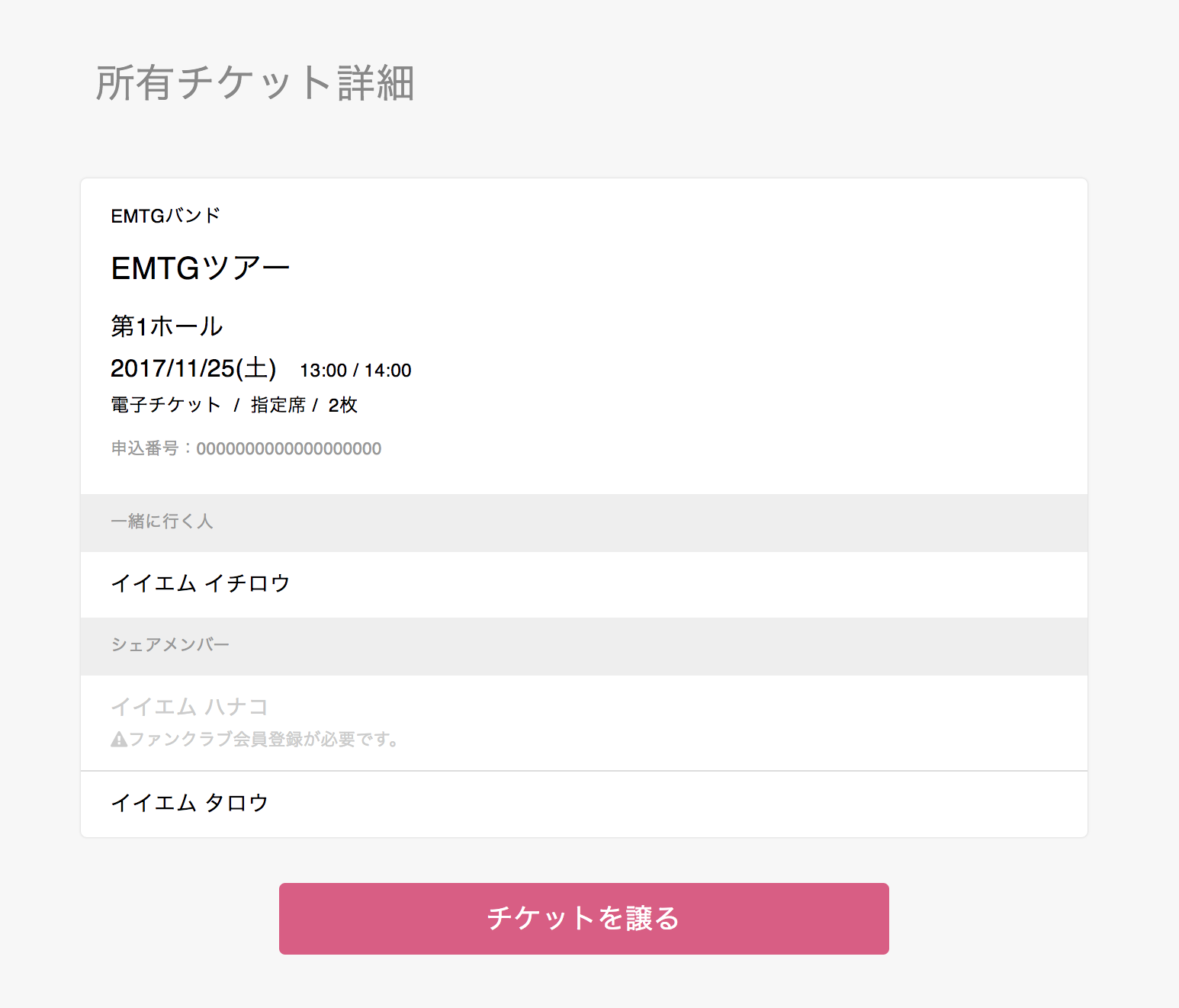Click the ファンクラブ会員登録が必要です warning text
Image resolution: width=1179 pixels, height=1008 pixels.
click(264, 739)
